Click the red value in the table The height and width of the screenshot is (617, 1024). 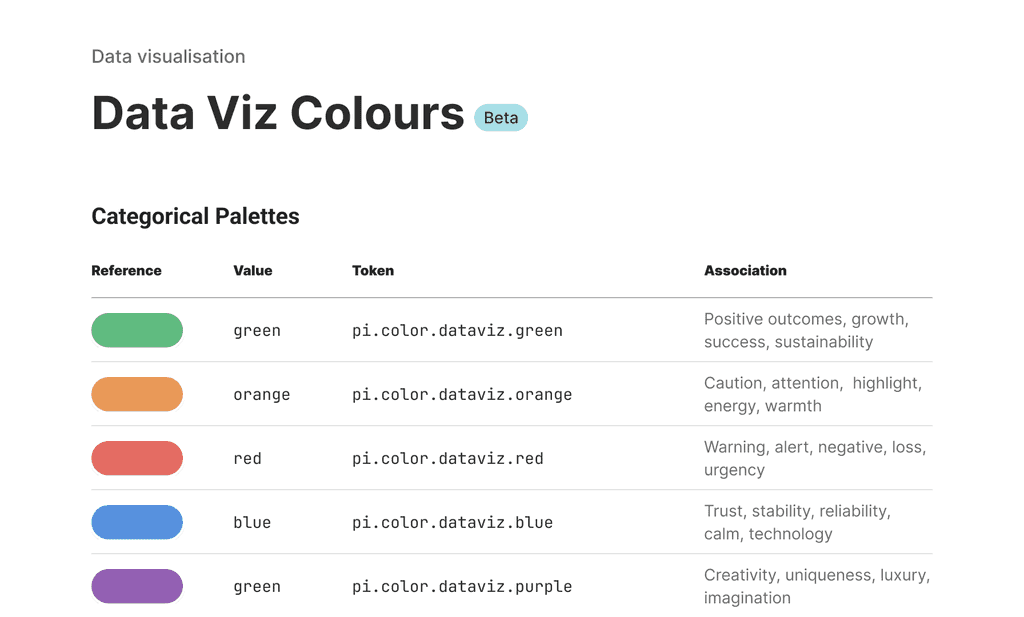pos(247,458)
